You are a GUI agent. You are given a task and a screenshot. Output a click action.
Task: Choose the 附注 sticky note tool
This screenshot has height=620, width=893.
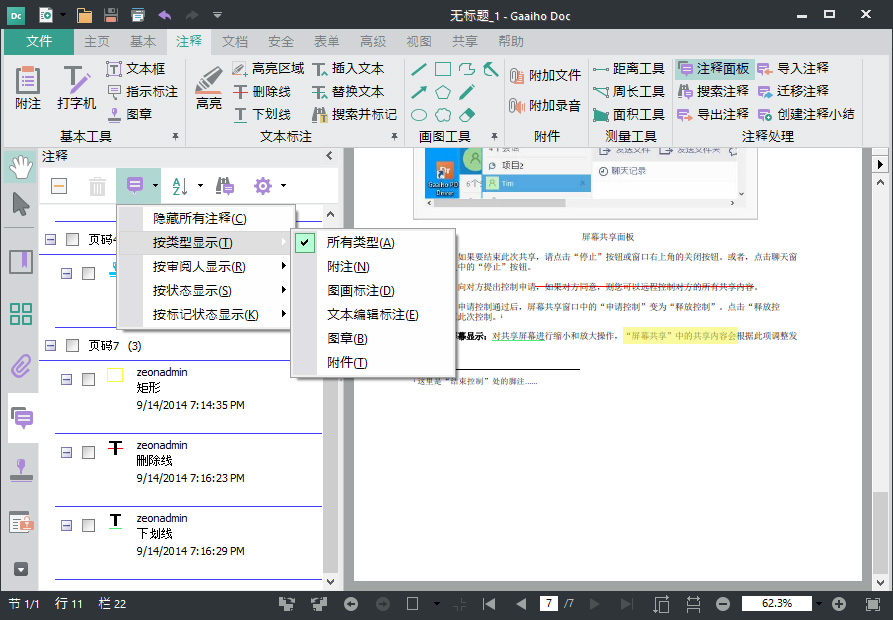click(x=28, y=87)
